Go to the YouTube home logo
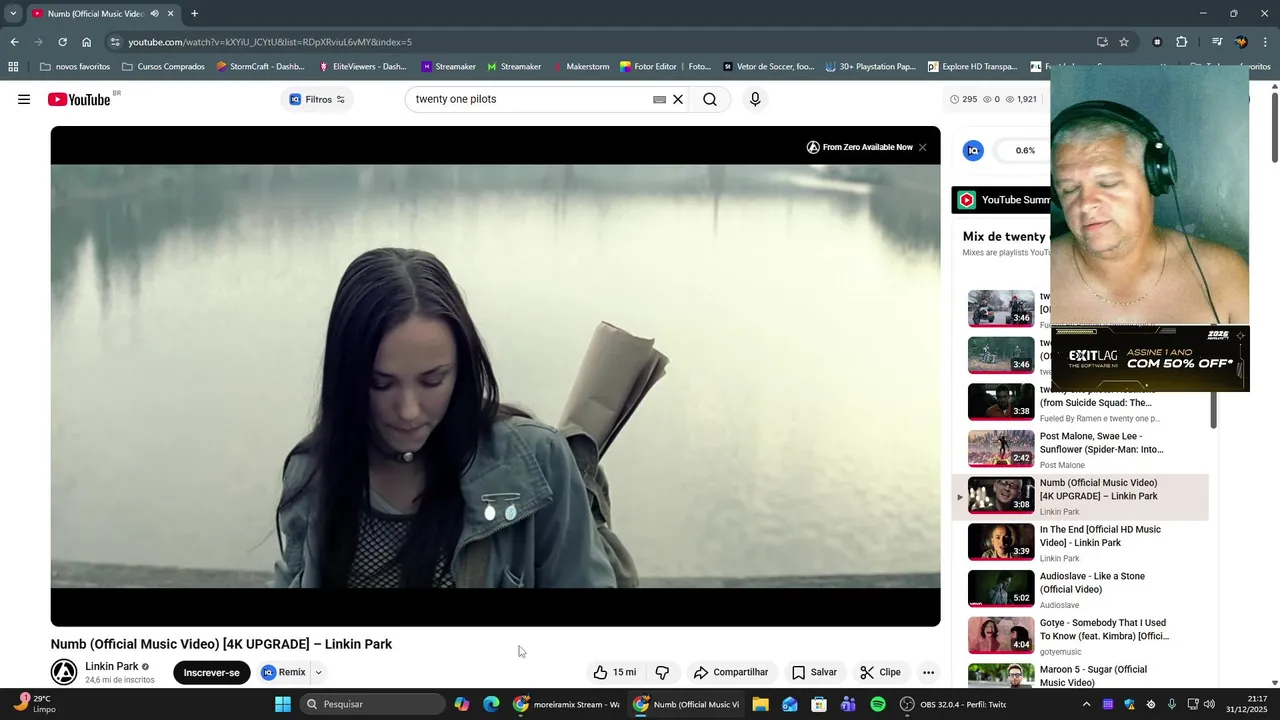The image size is (1280, 720). [x=79, y=99]
